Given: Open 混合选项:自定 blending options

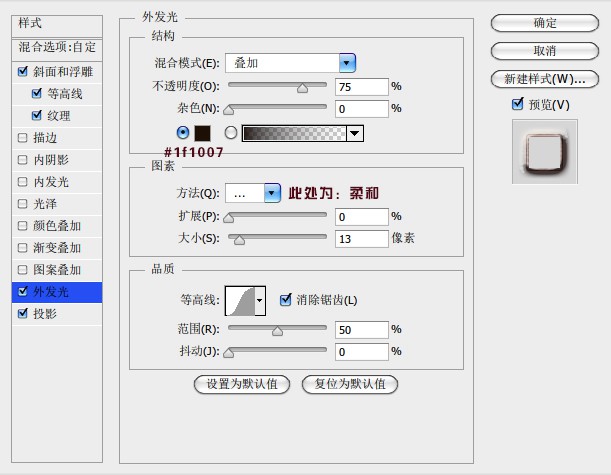Looking at the screenshot, I should (57, 49).
